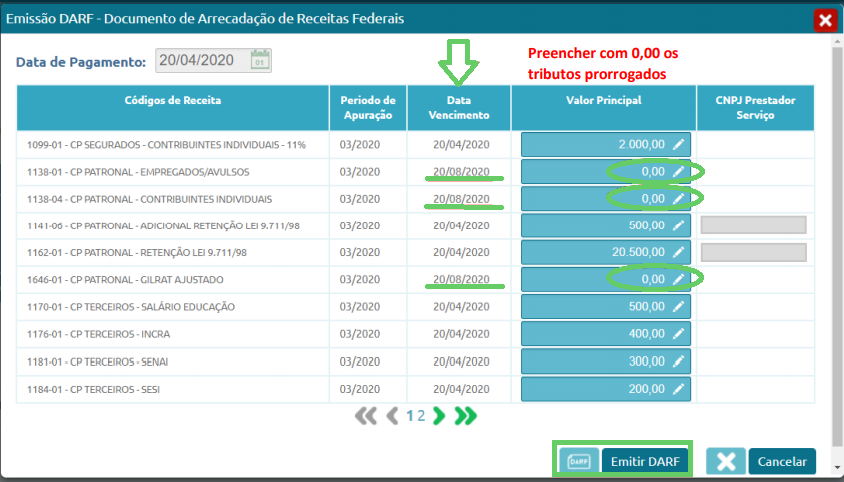The width and height of the screenshot is (844, 482).
Task: Click Valor Principal field of 1141-06
Action: click(606, 226)
